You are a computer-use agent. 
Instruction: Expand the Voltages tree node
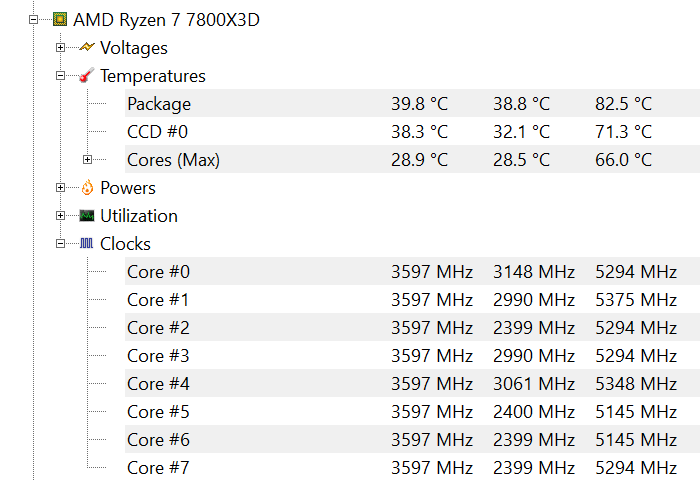(x=61, y=47)
